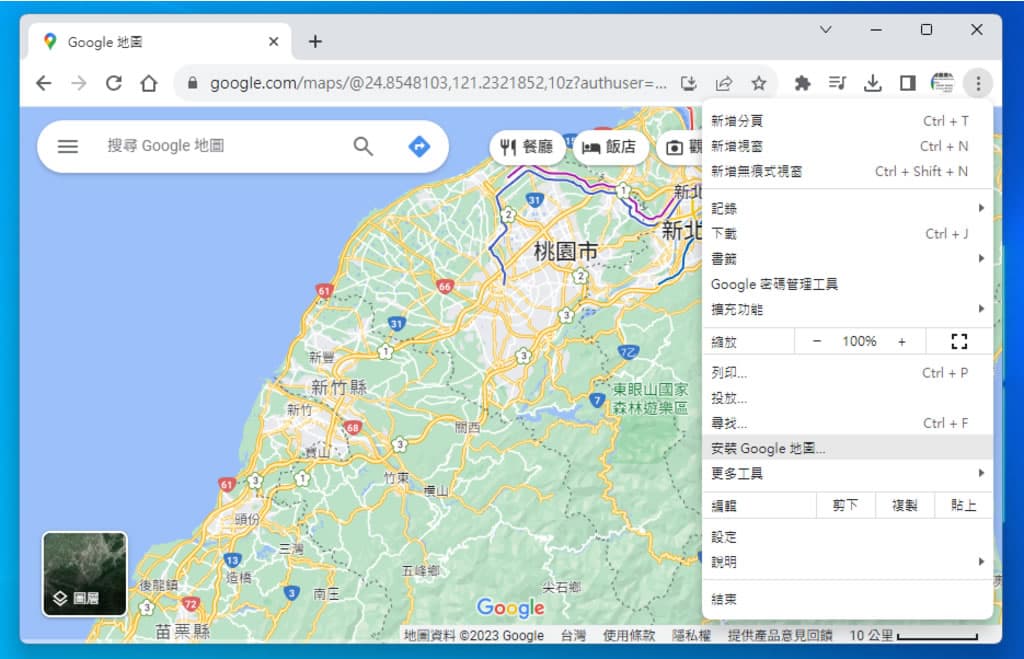This screenshot has height=659, width=1024.
Task: Go back with the browser back arrow
Action: click(44, 83)
